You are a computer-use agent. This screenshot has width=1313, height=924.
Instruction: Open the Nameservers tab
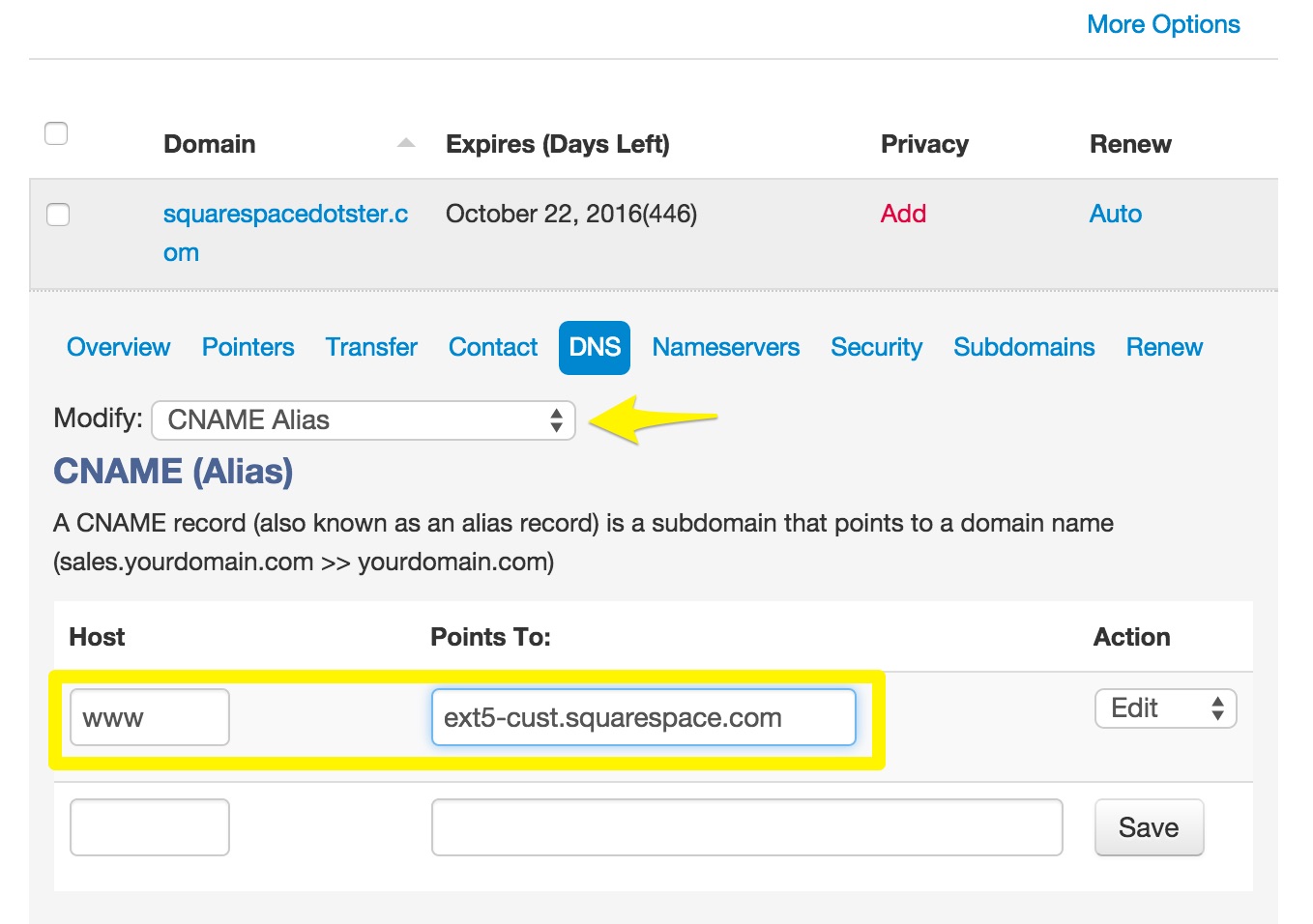(725, 348)
